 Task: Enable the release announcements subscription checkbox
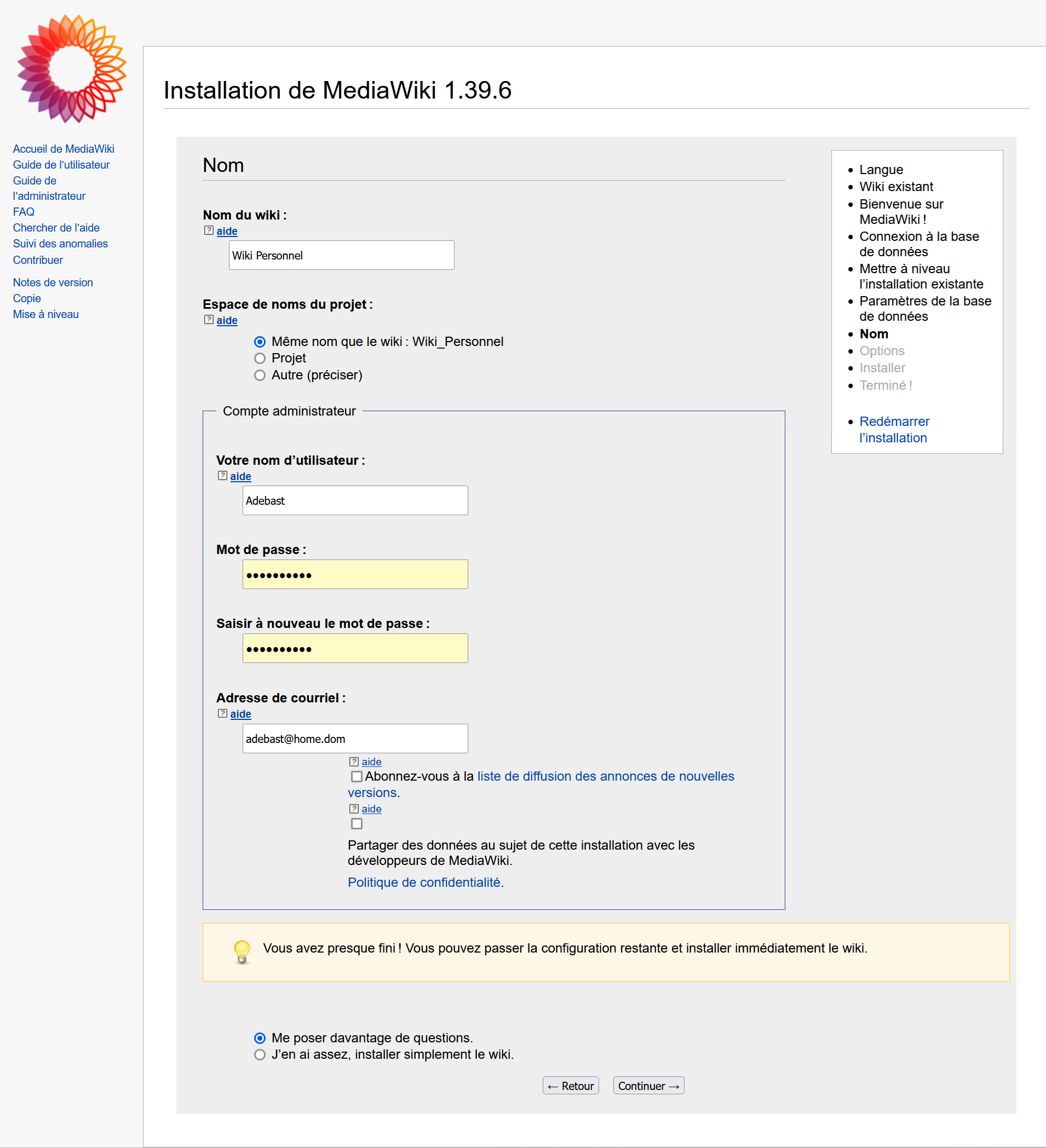tap(357, 777)
